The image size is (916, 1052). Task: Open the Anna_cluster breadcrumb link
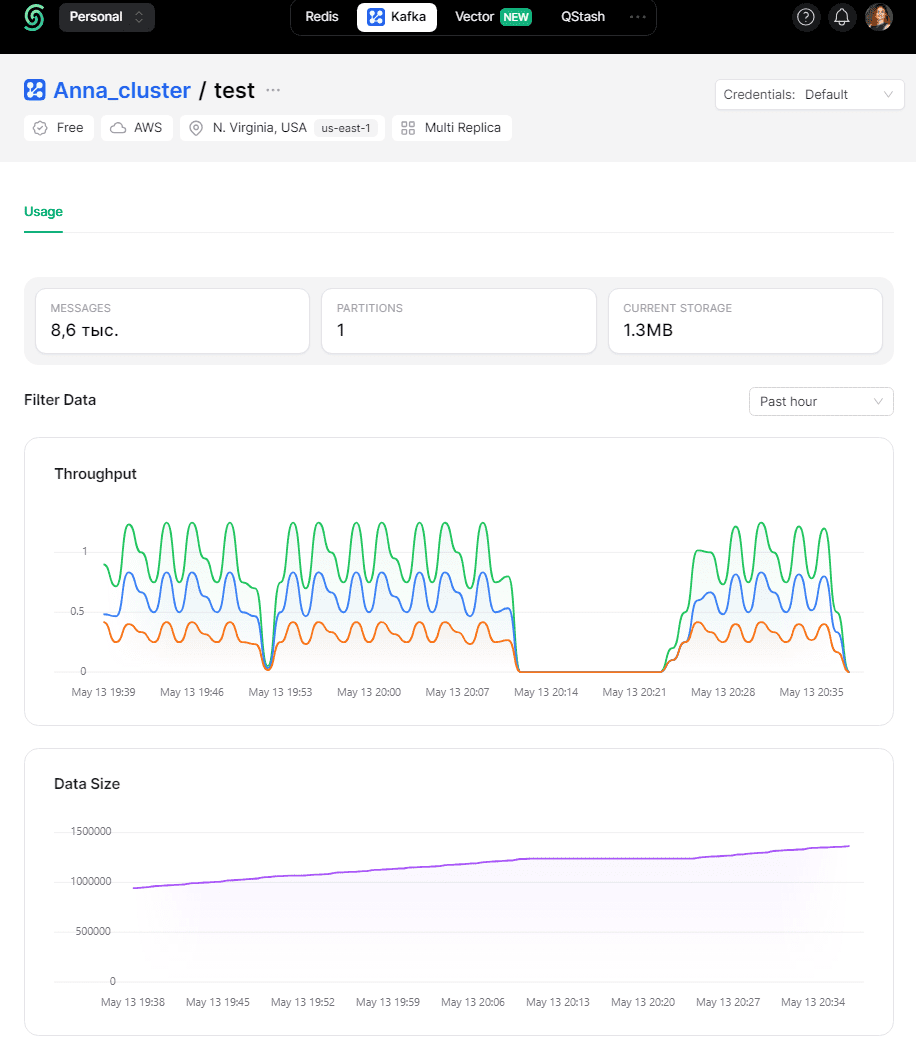(122, 90)
